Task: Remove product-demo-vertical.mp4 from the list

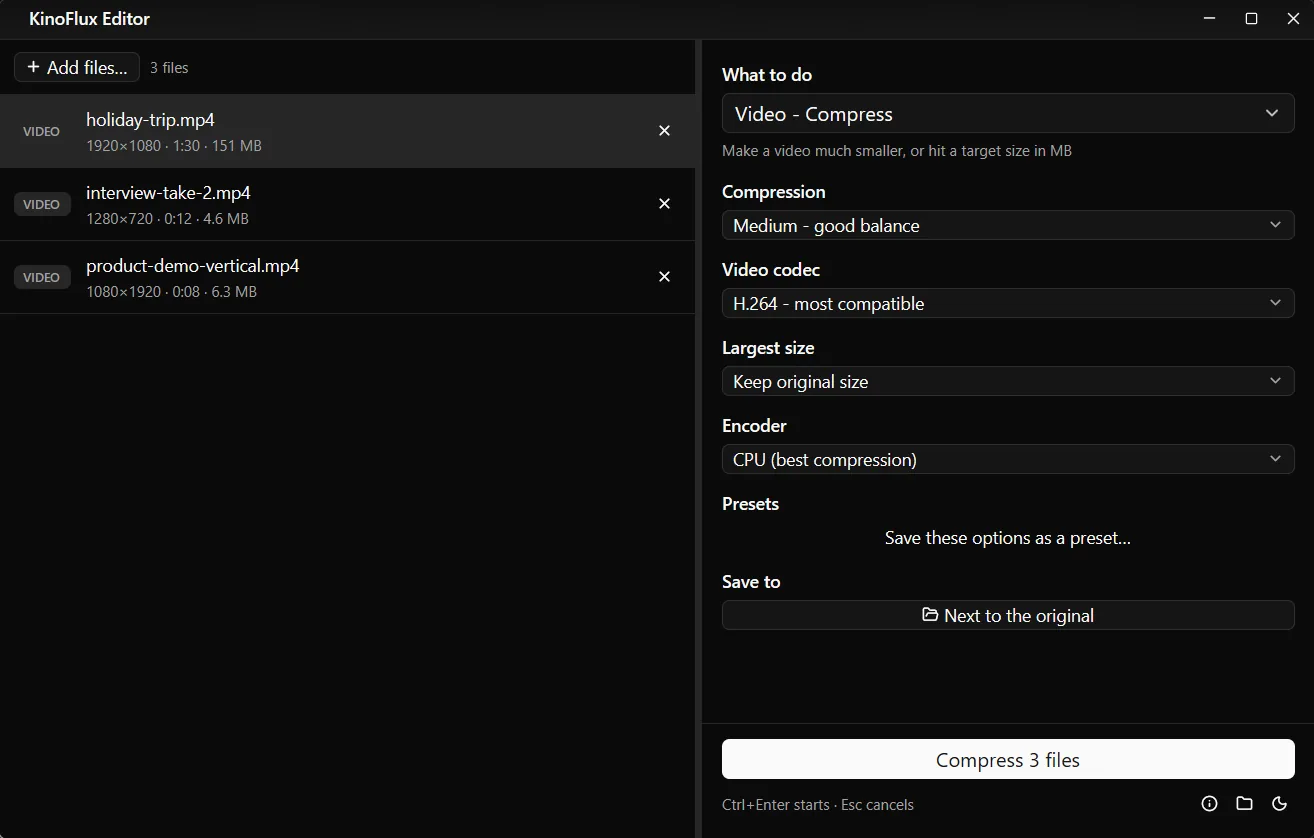Action: 664,277
